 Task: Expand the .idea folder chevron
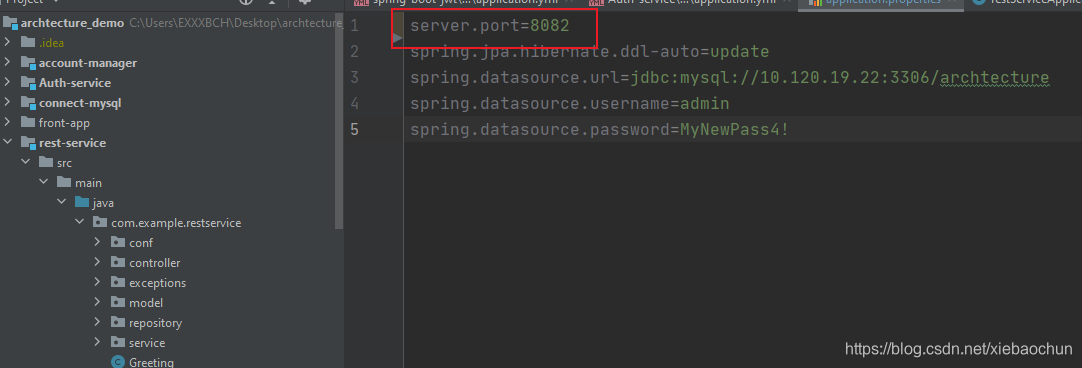click(7, 43)
